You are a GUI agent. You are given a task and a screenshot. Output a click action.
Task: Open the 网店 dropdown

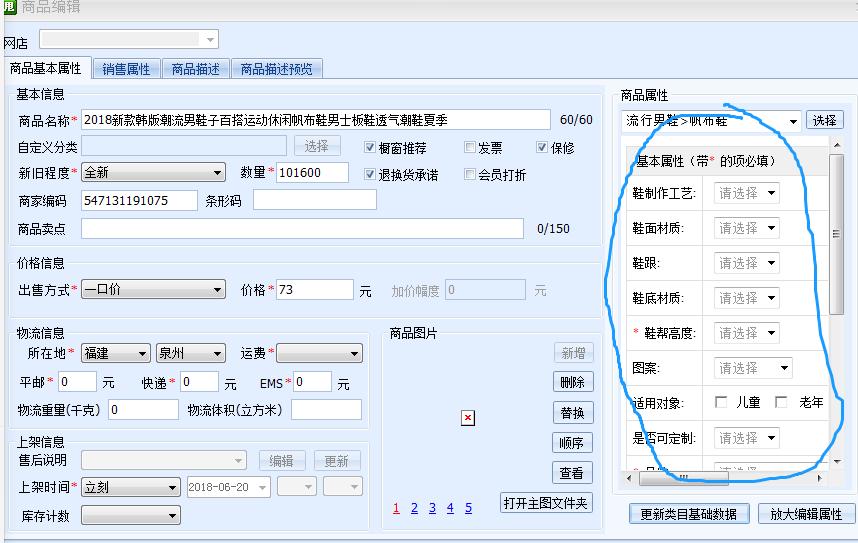pyautogui.click(x=129, y=39)
